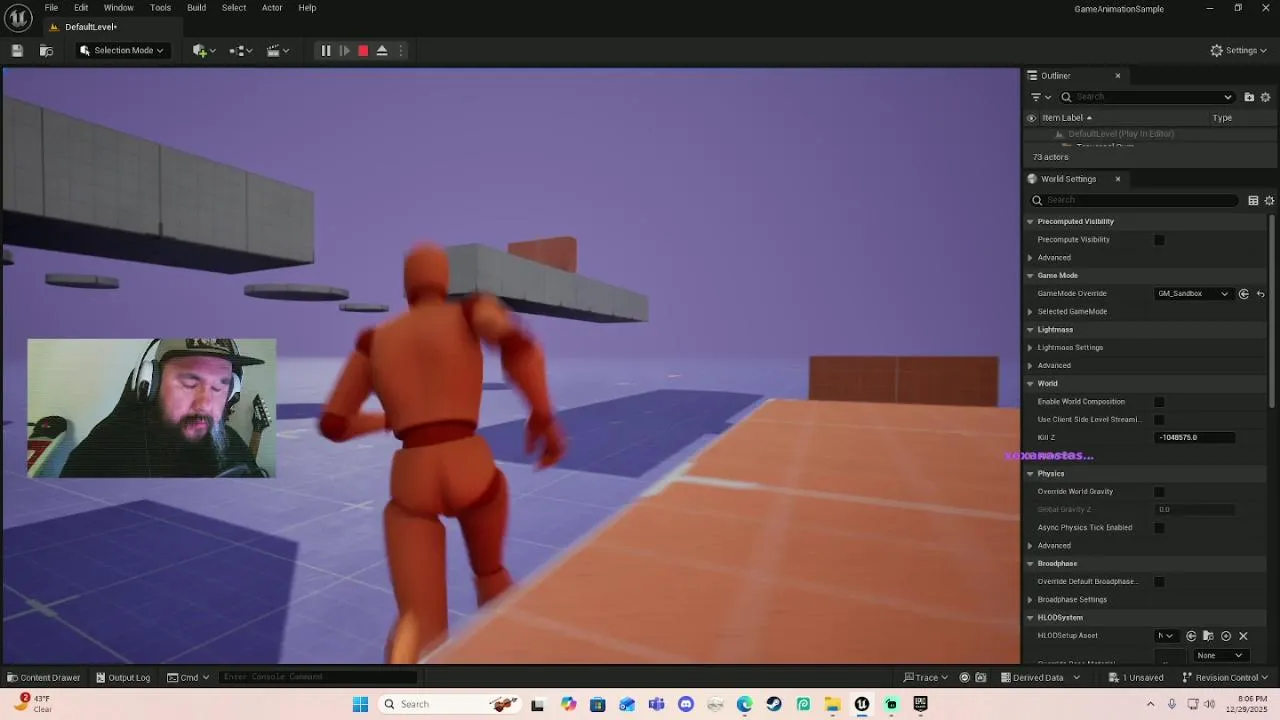Enable Precompute Visibility checkbox
The height and width of the screenshot is (720, 1280).
[x=1159, y=240]
